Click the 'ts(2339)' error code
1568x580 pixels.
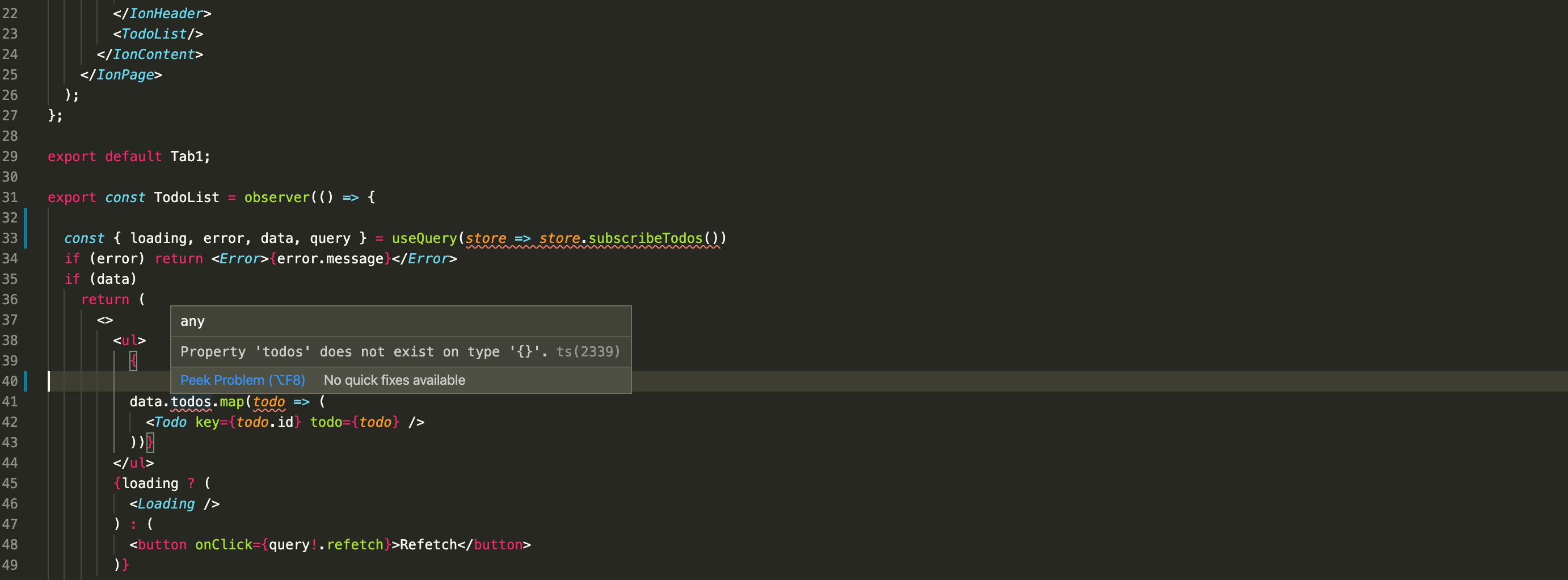pos(588,351)
